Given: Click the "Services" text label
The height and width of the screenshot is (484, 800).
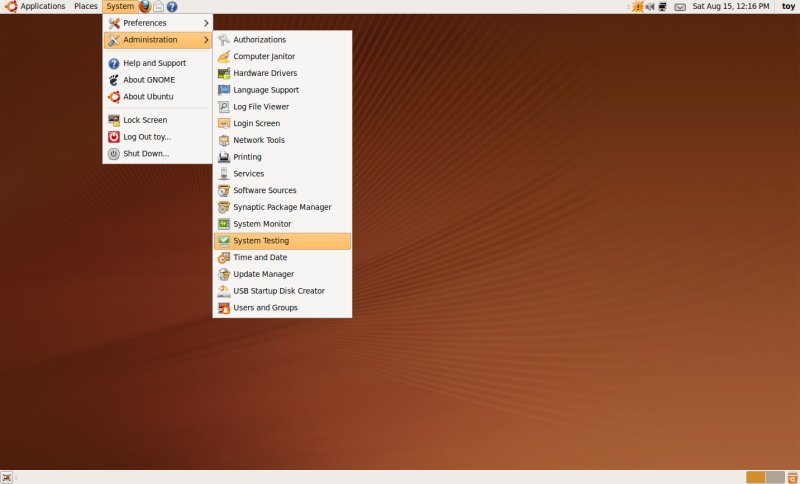Looking at the screenshot, I should pos(249,174).
